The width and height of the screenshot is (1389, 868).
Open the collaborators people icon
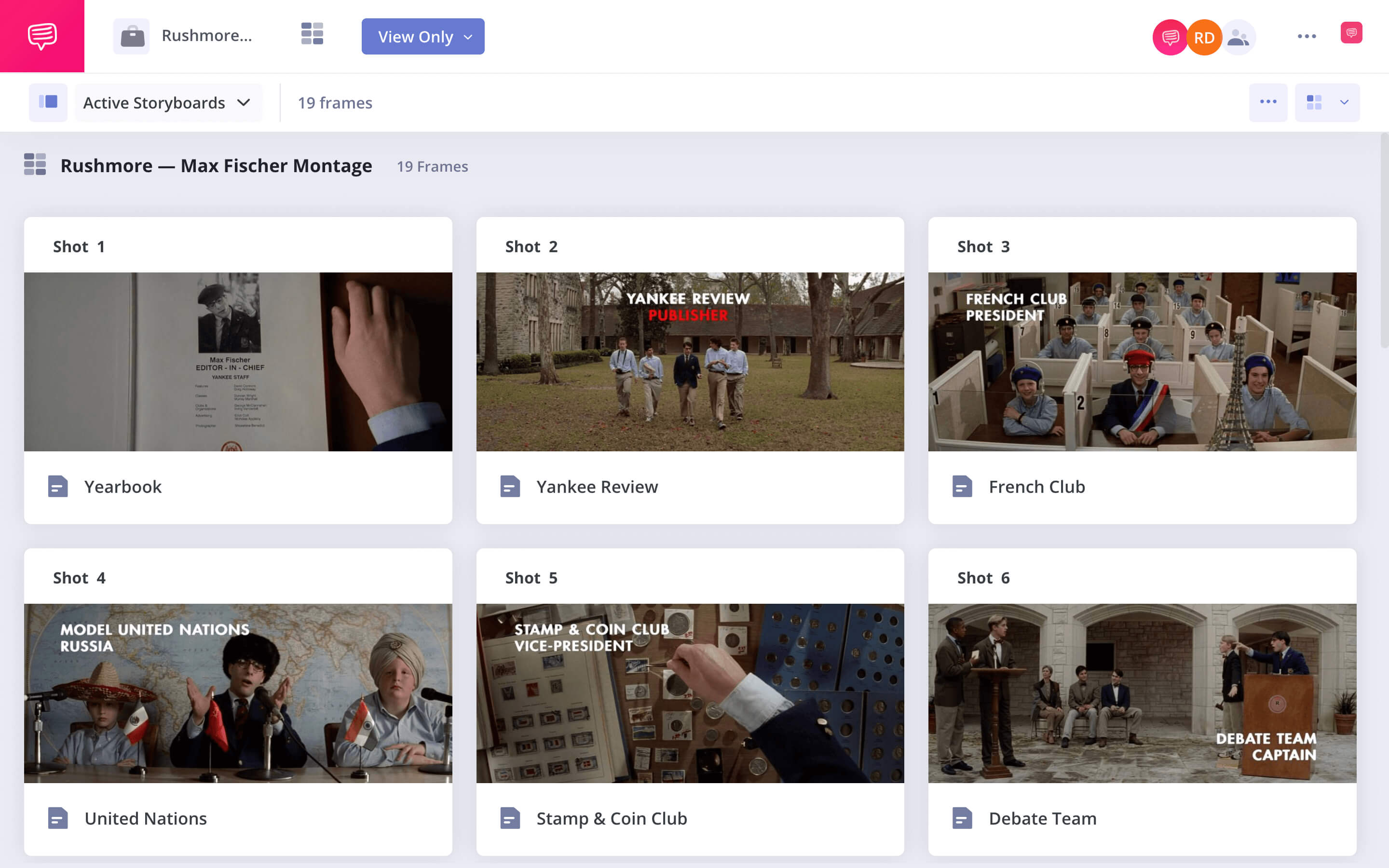tap(1238, 37)
